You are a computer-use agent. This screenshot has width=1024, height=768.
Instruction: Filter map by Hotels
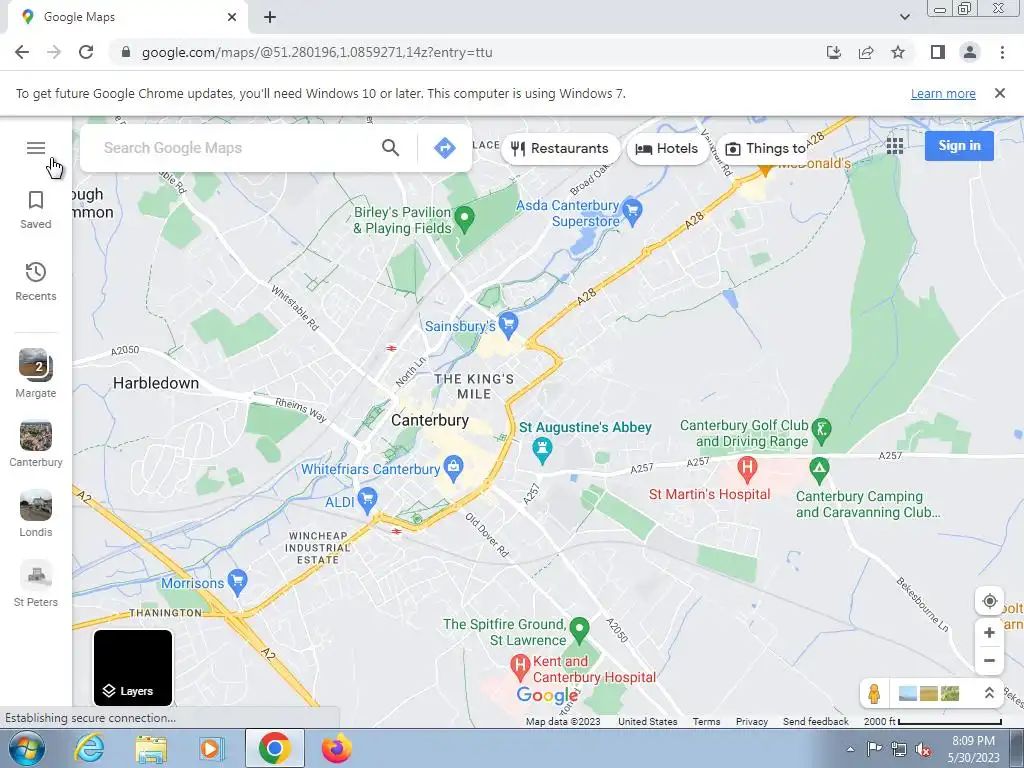(x=667, y=148)
